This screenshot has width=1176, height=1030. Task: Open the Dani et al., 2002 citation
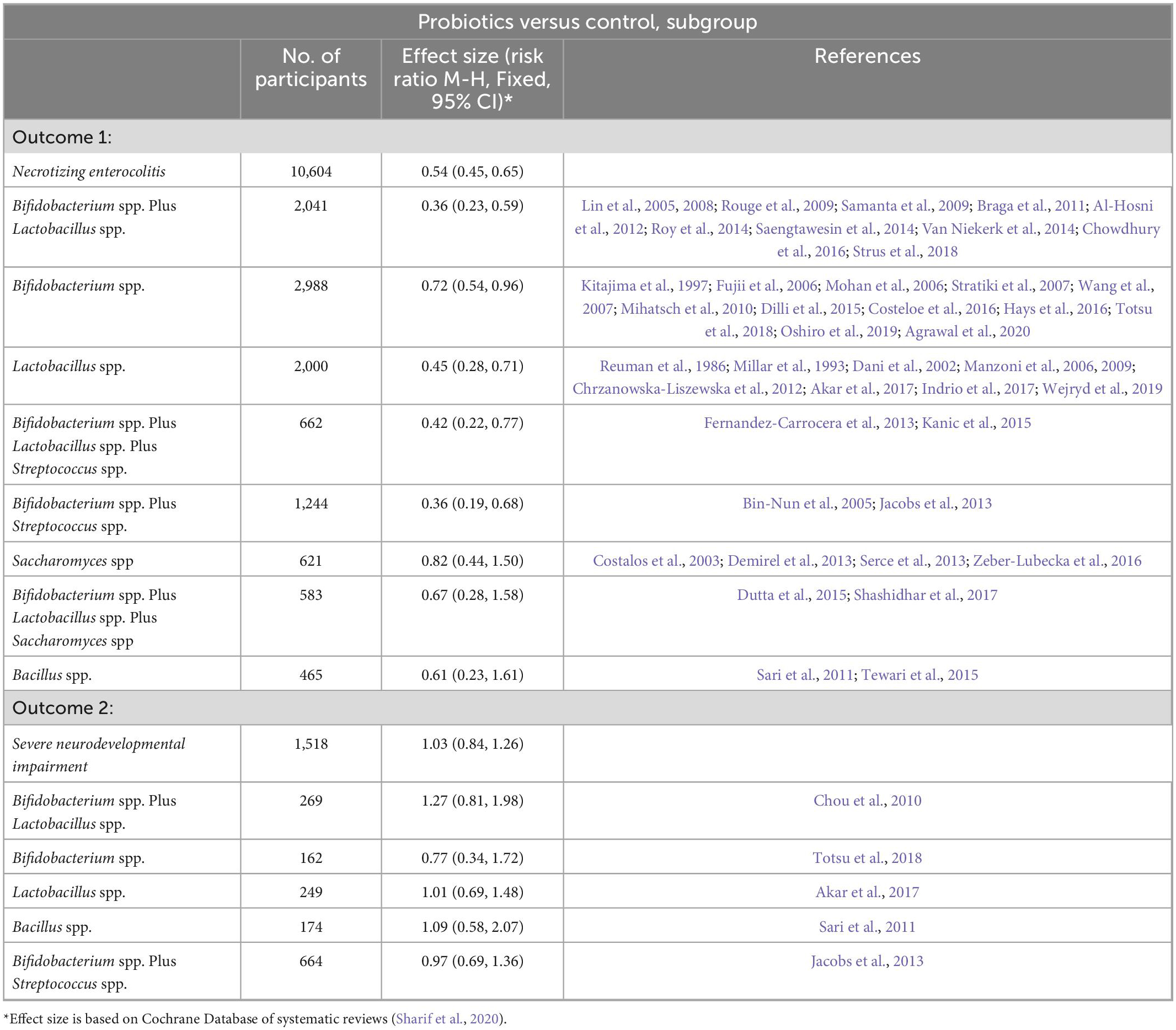[904, 366]
